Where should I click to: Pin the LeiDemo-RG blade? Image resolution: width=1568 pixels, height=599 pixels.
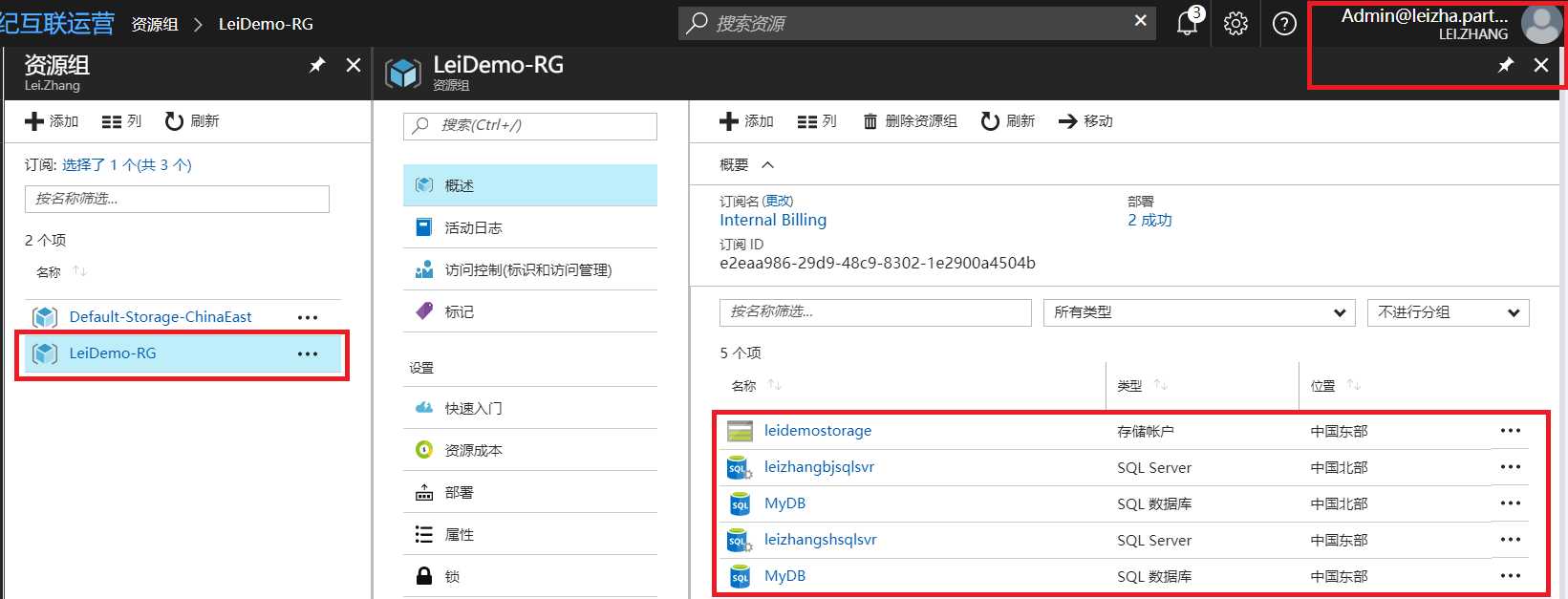click(x=1506, y=65)
